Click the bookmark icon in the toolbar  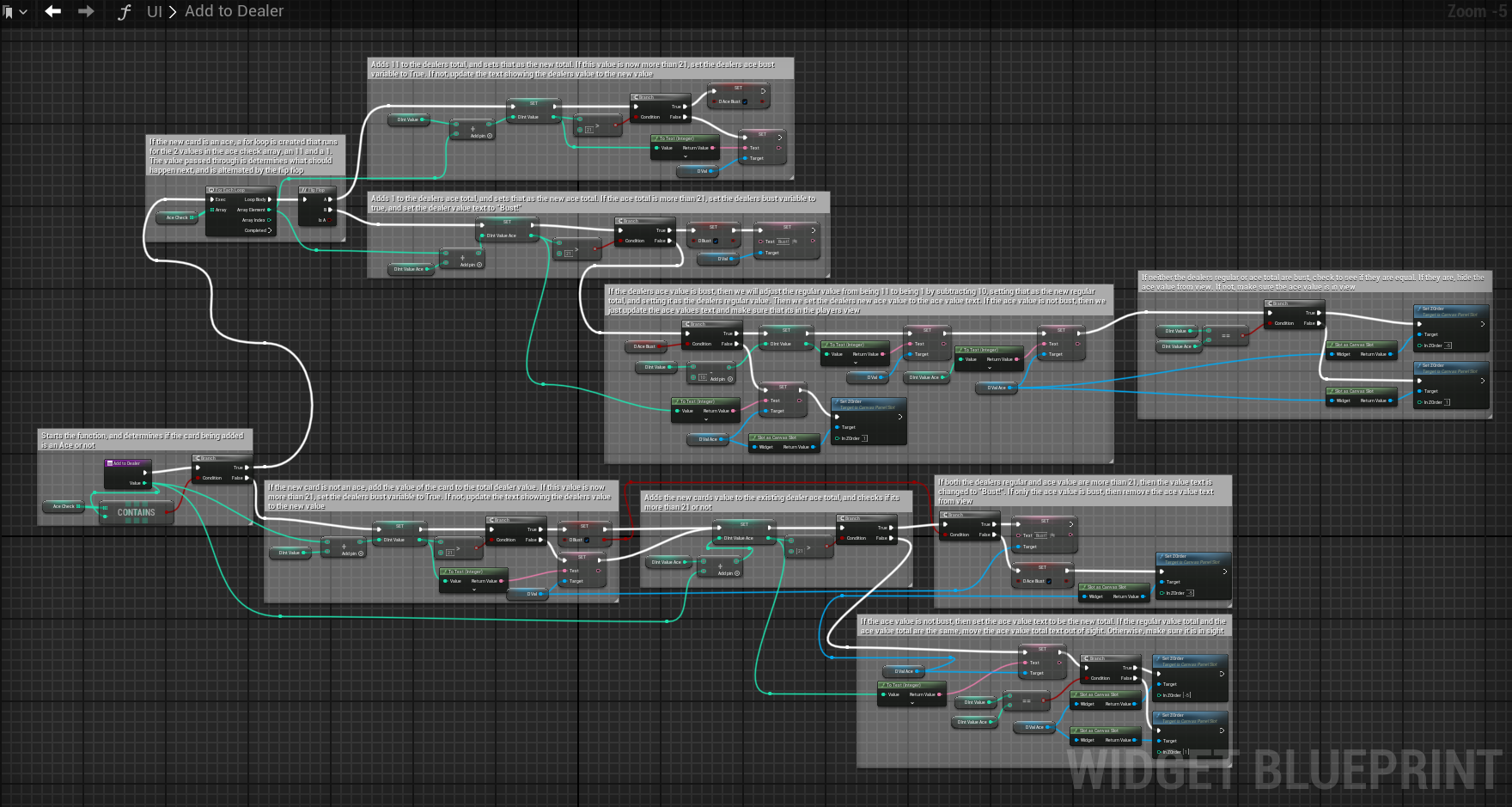point(9,12)
